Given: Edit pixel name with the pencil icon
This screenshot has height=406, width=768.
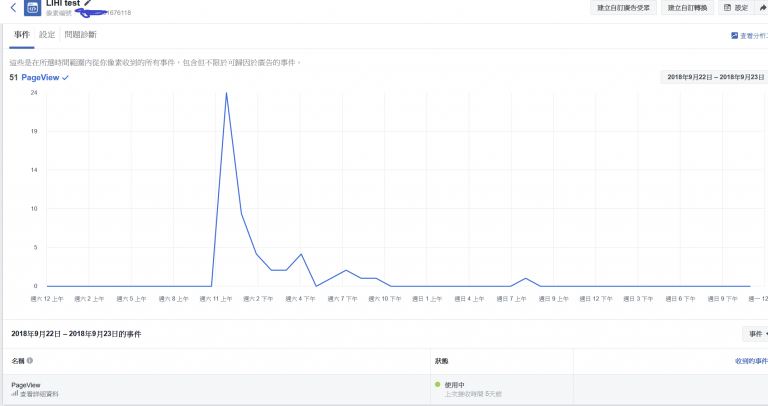Looking at the screenshot, I should [x=87, y=3].
